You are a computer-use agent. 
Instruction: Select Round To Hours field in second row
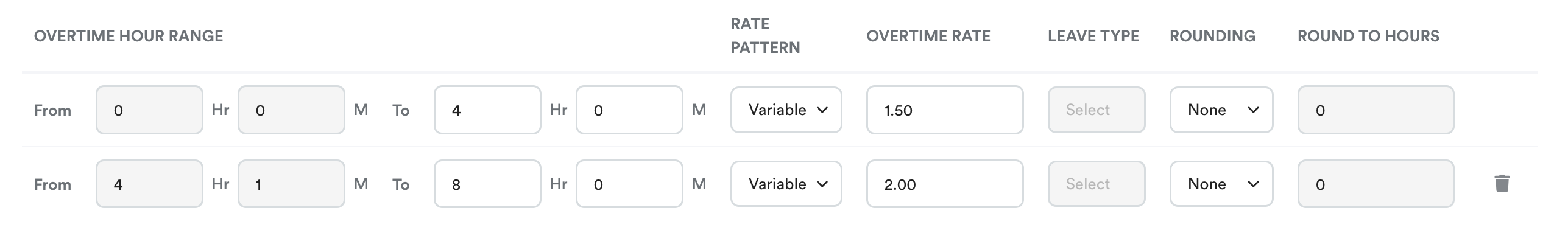tap(1376, 184)
